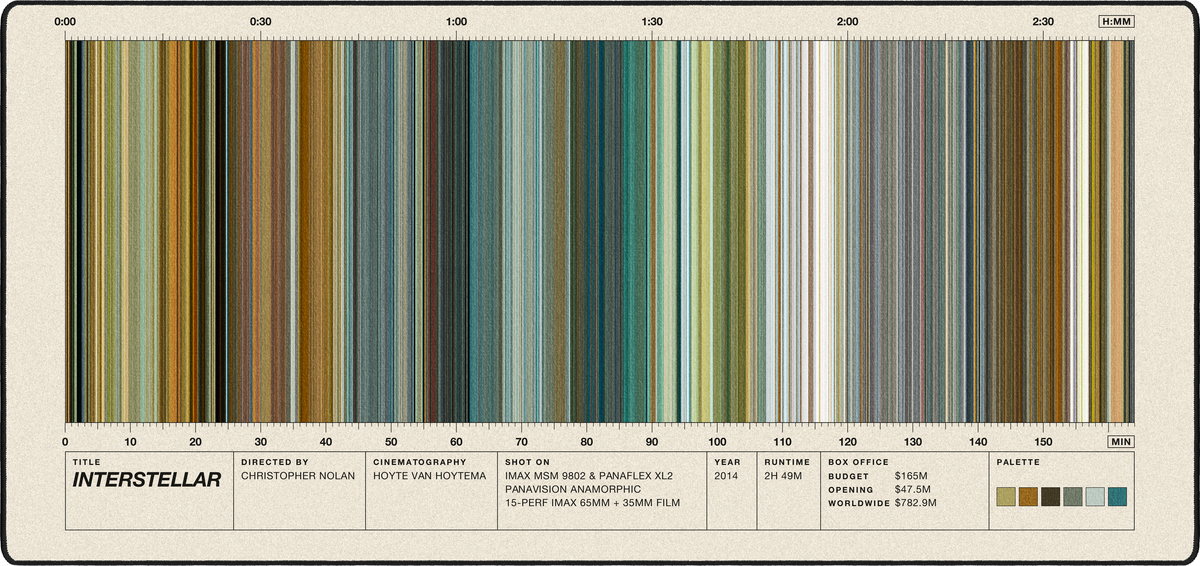The height and width of the screenshot is (566, 1200).
Task: Click the PANAVISION ANAMORPHIC line
Action: point(573,489)
